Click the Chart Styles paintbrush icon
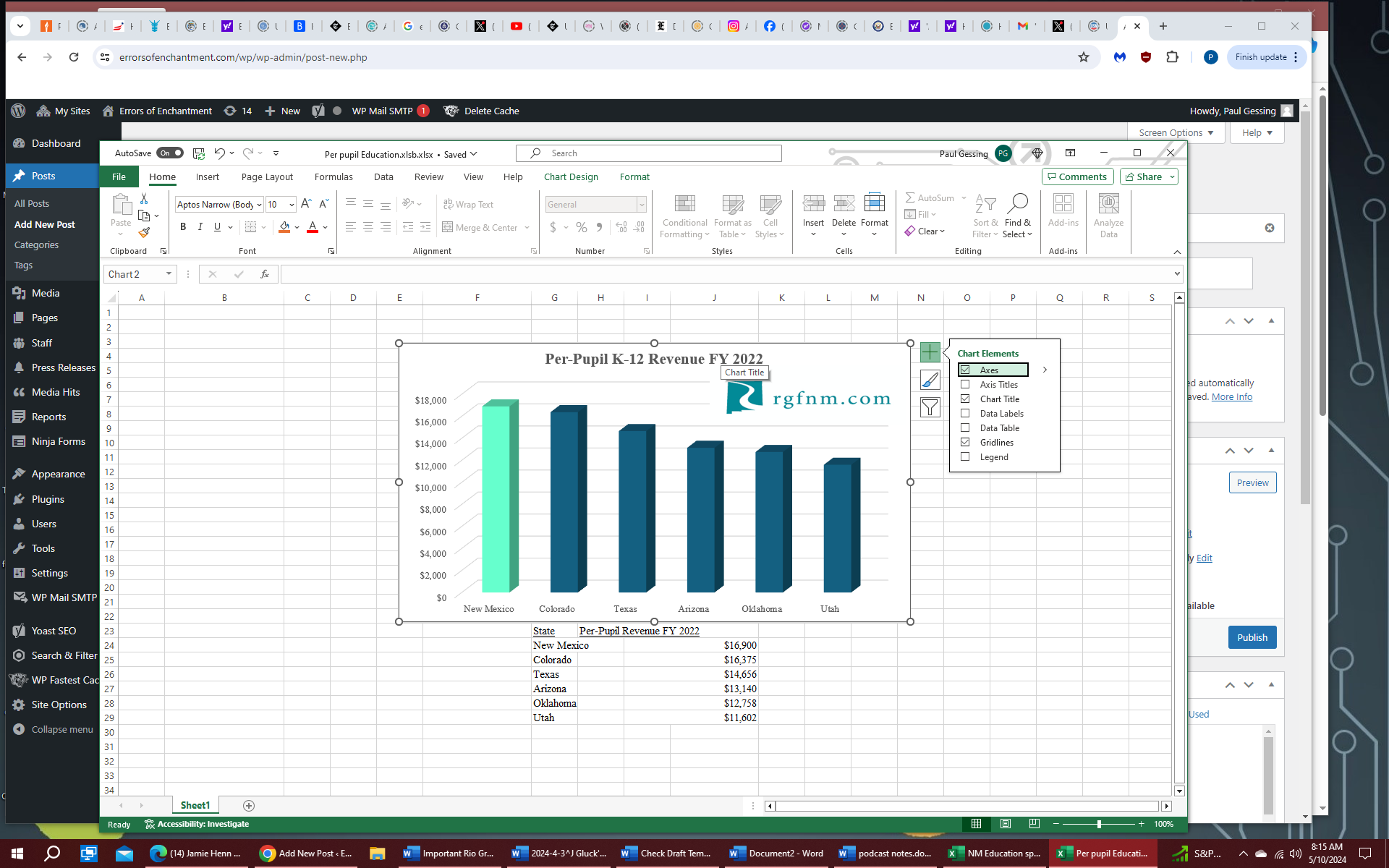The height and width of the screenshot is (868, 1389). [x=930, y=380]
